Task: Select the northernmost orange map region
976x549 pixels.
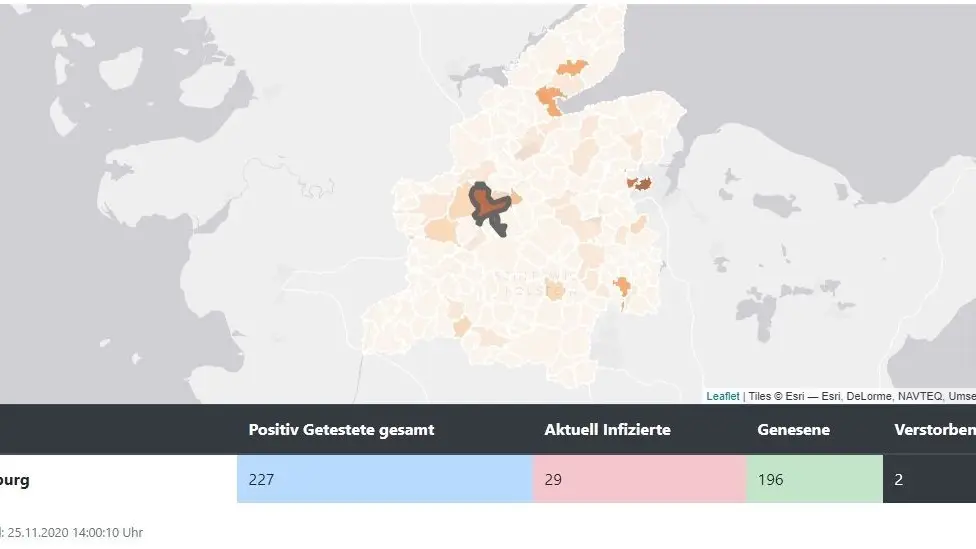Action: (x=572, y=67)
